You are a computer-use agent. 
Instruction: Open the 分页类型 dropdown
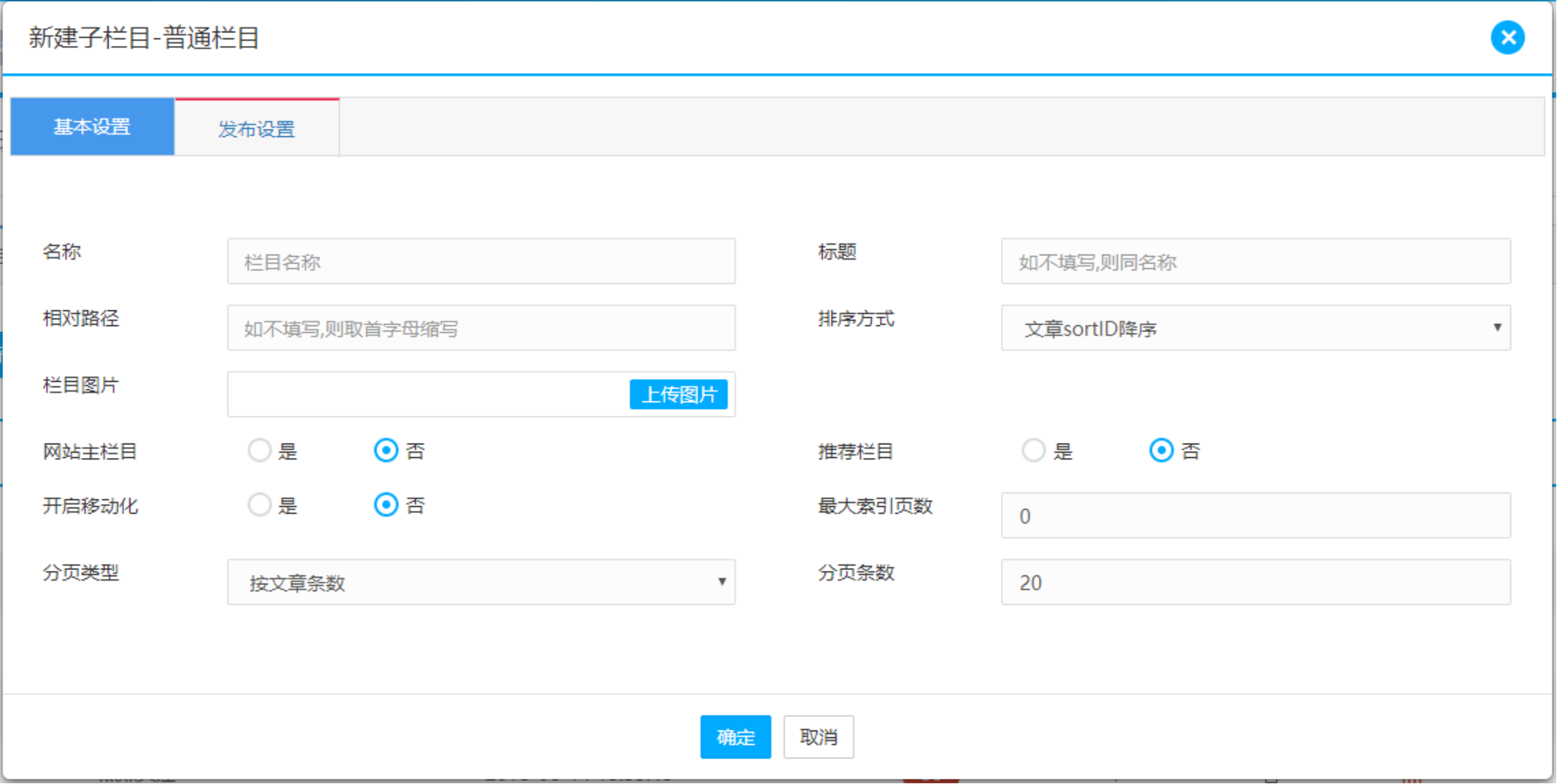tap(481, 582)
